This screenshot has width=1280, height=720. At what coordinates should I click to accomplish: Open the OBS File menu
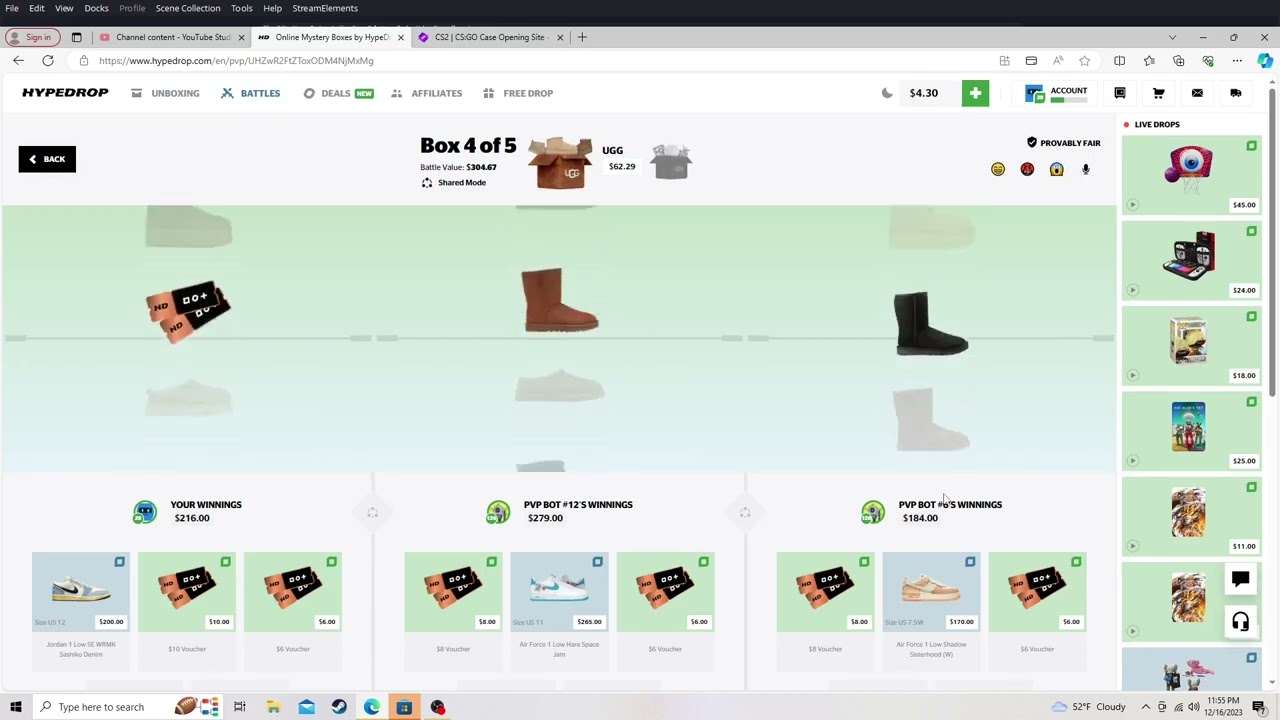point(12,8)
